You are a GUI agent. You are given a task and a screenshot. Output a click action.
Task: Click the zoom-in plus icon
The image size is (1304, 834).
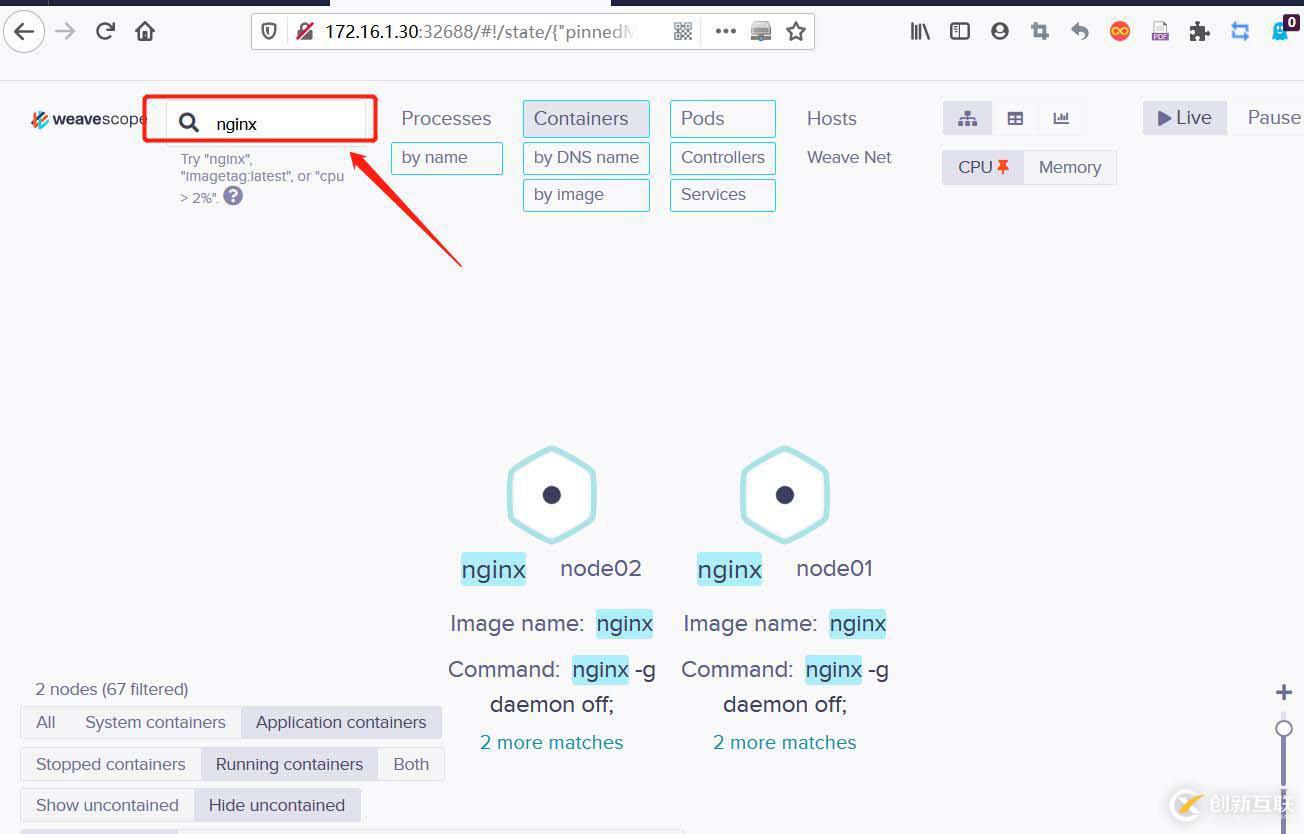pos(1283,691)
